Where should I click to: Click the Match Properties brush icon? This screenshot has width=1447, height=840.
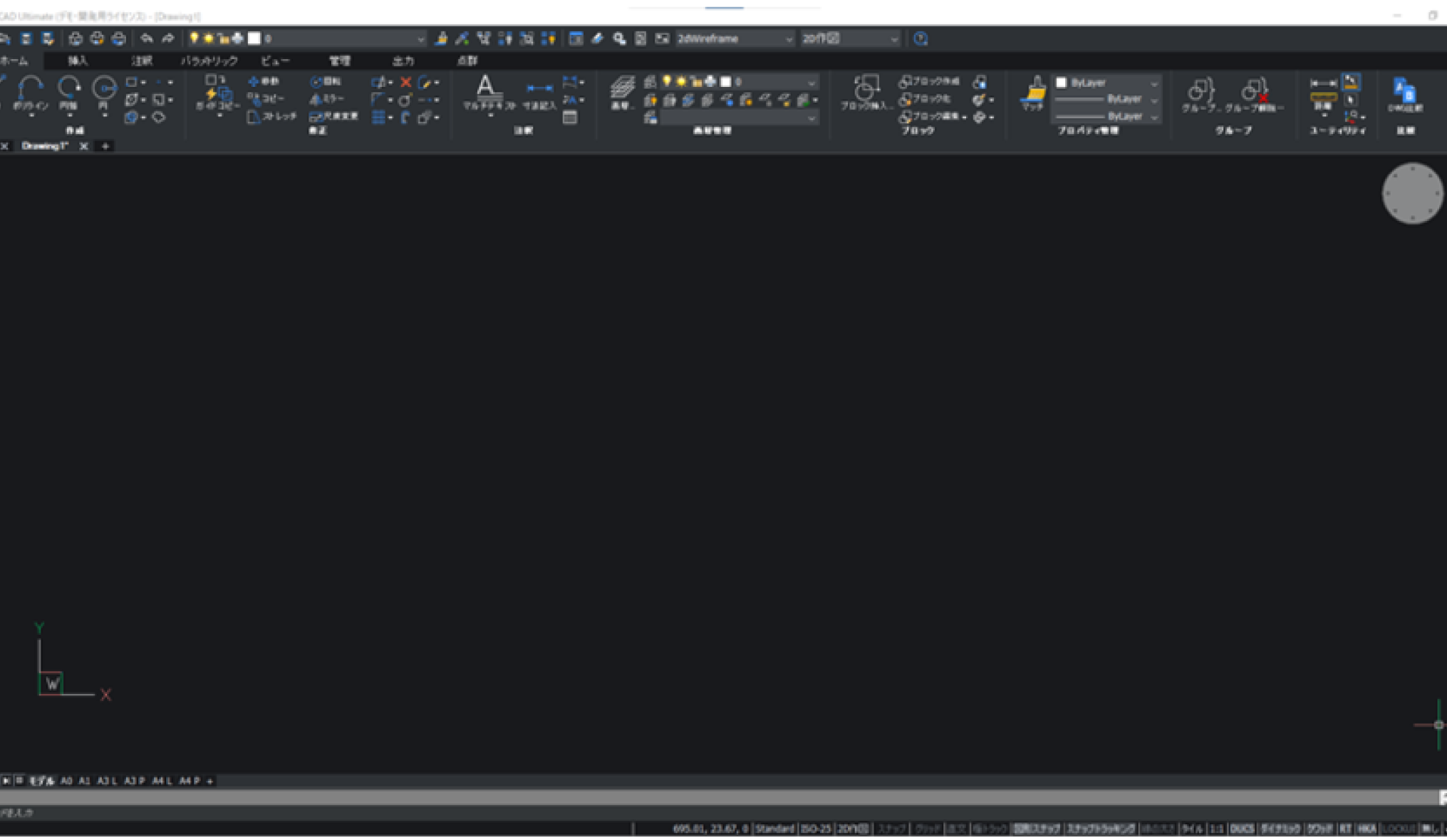[x=1033, y=91]
